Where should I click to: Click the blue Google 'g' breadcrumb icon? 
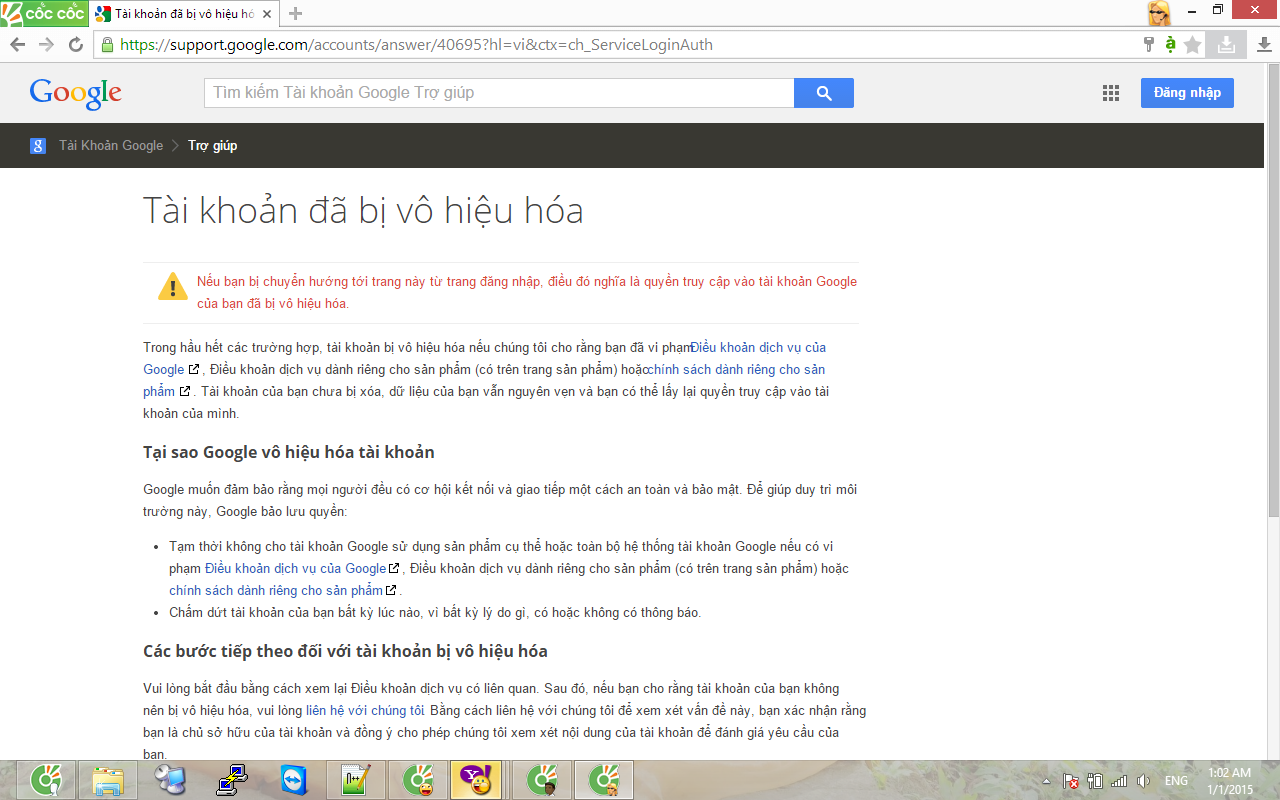38,145
